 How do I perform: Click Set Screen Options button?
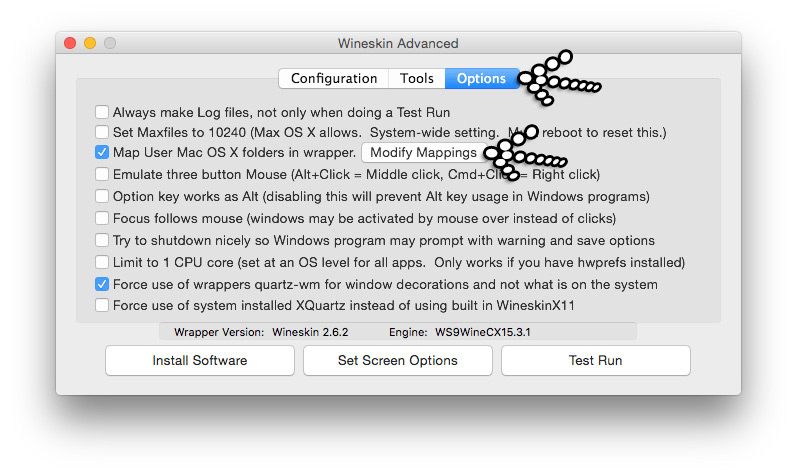click(x=397, y=360)
